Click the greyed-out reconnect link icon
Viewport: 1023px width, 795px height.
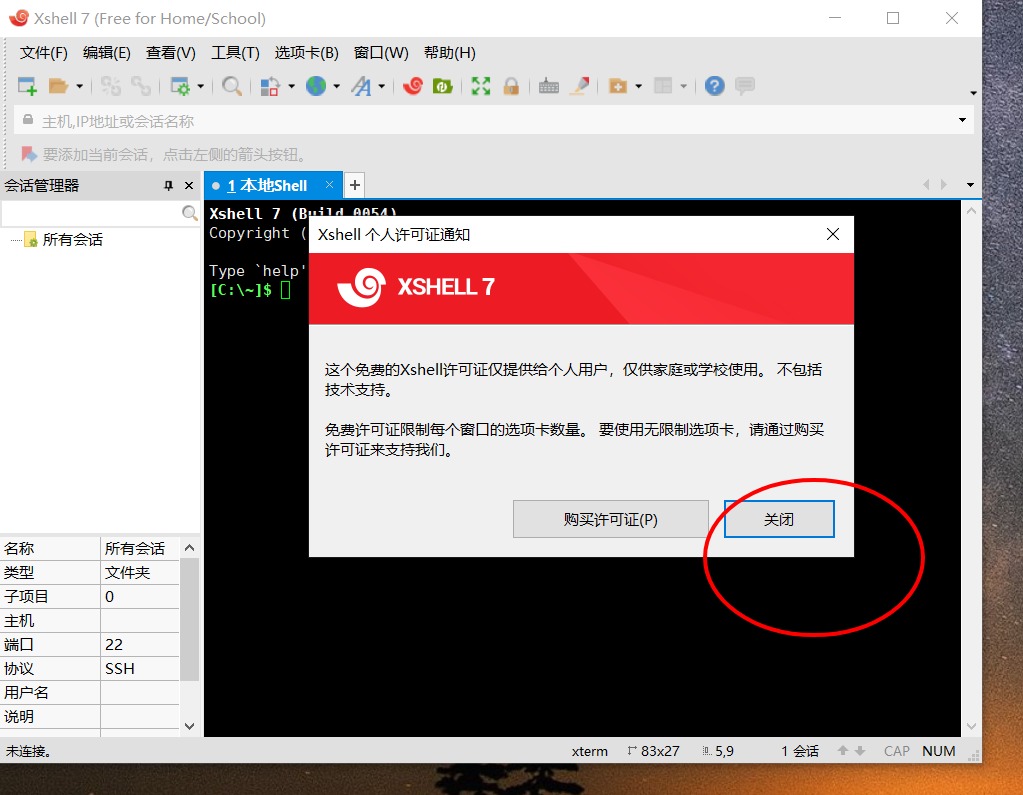click(140, 86)
